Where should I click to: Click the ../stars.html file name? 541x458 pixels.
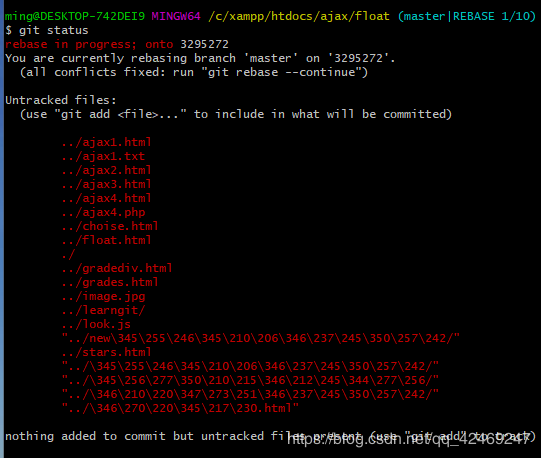106,352
